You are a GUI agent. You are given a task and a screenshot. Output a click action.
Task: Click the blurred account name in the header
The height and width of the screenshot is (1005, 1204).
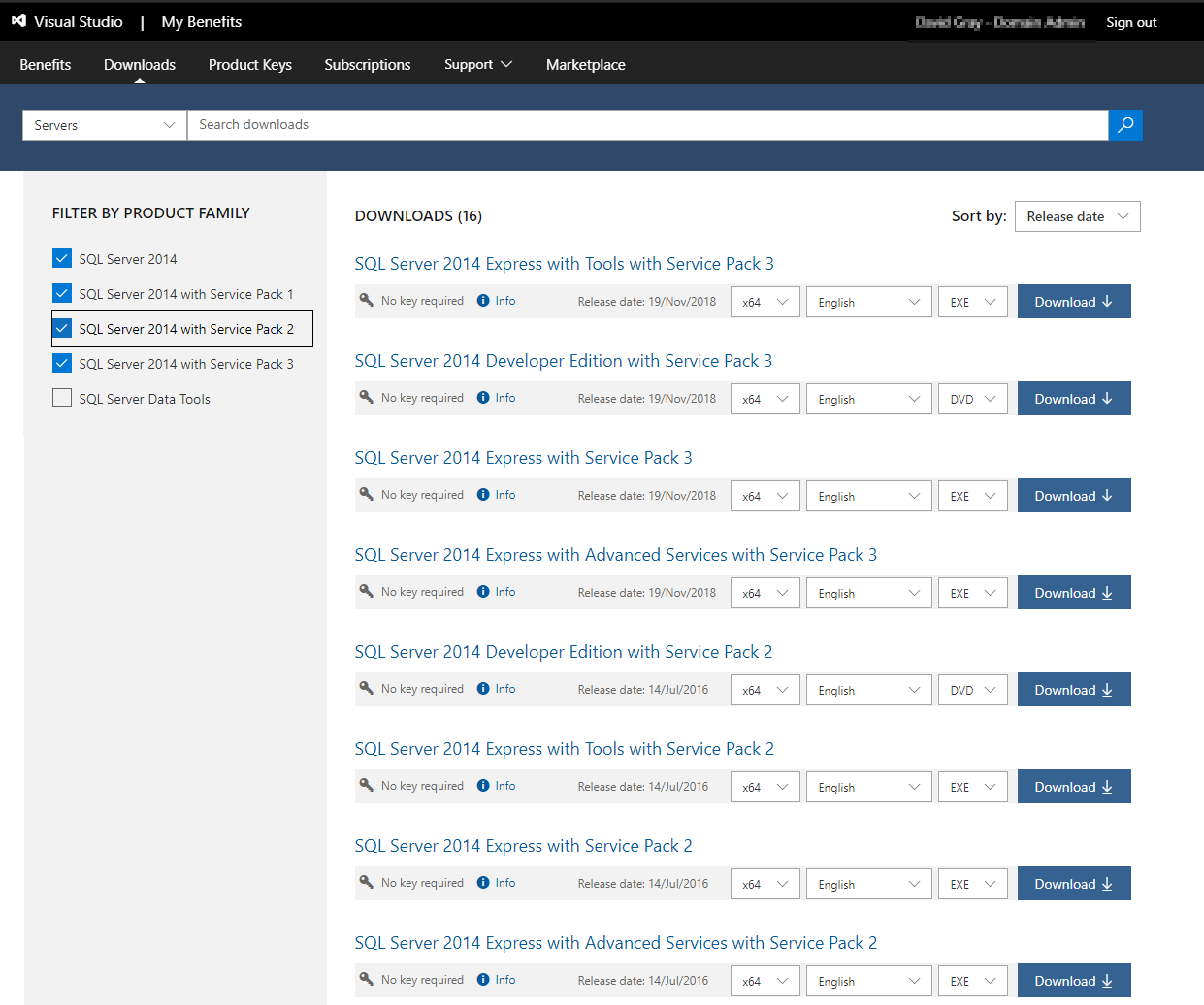[999, 22]
